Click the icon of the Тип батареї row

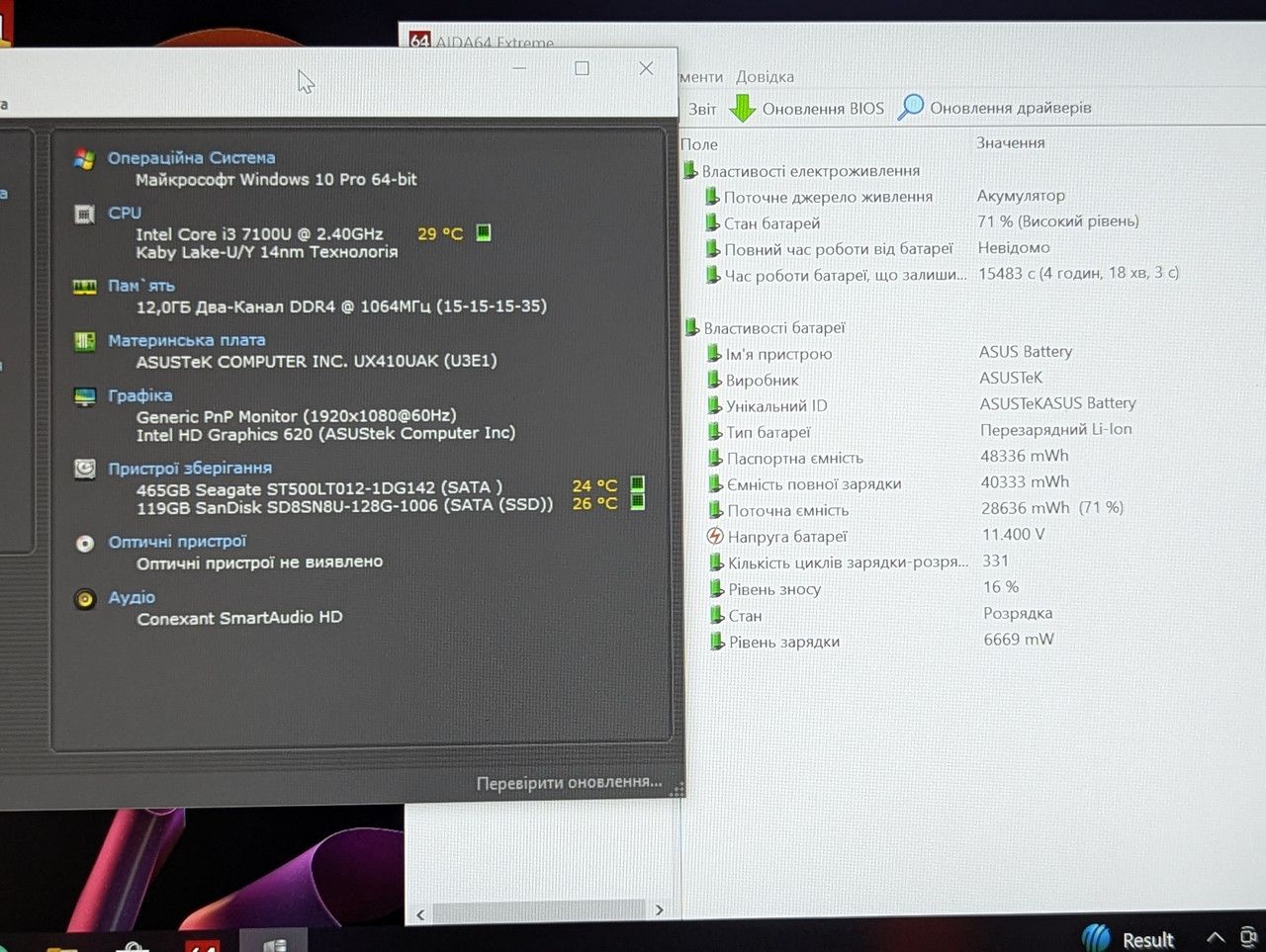pos(715,431)
